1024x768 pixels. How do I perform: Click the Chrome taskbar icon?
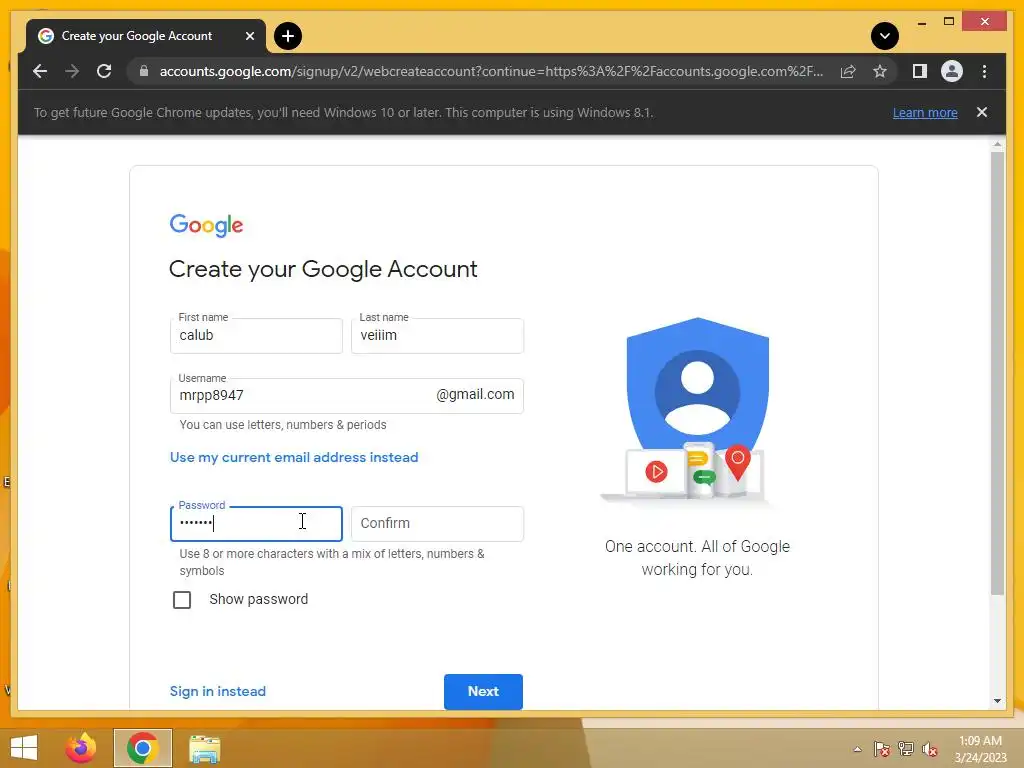143,748
